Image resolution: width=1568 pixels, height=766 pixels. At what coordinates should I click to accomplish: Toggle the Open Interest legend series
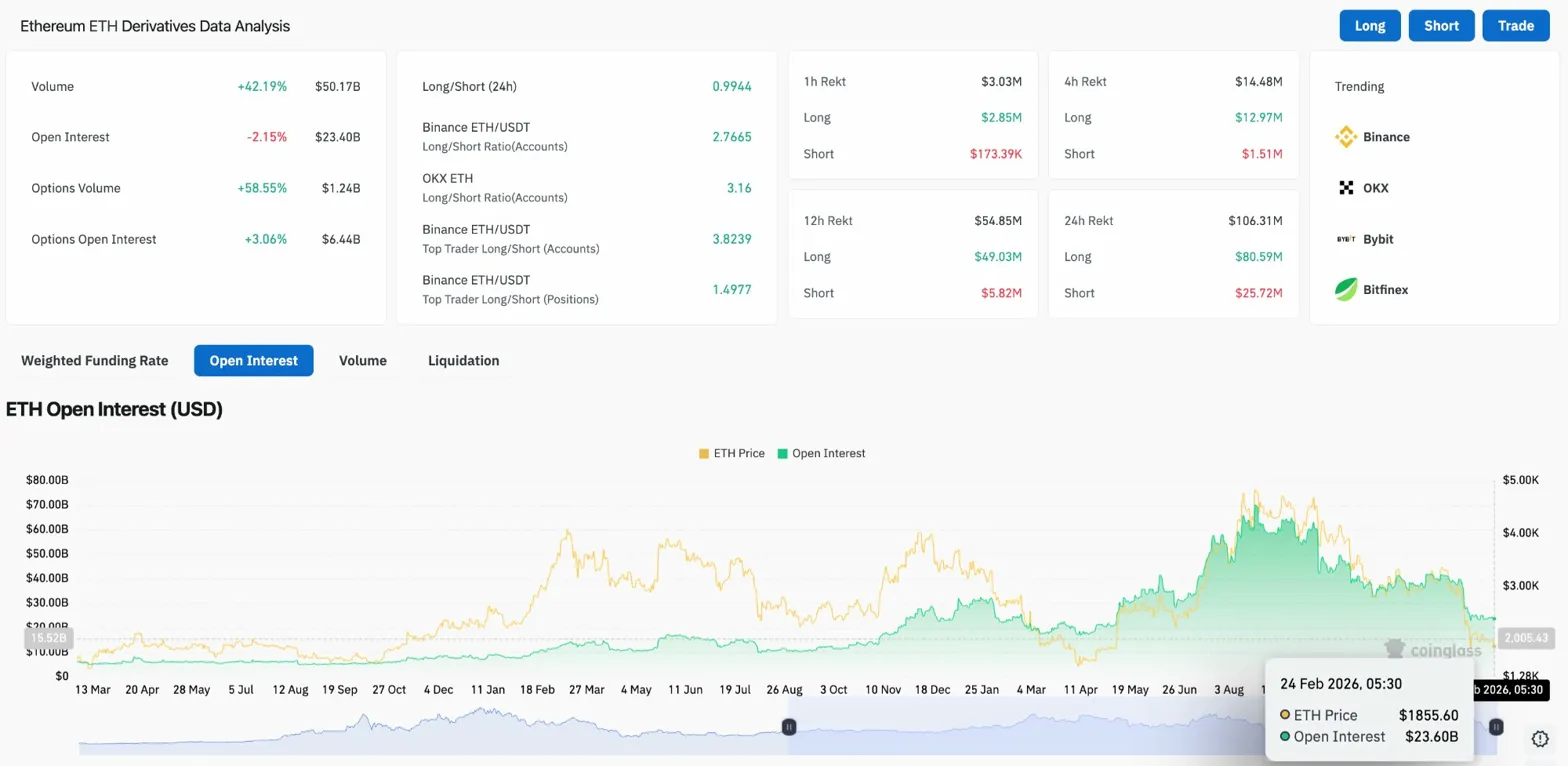[820, 453]
